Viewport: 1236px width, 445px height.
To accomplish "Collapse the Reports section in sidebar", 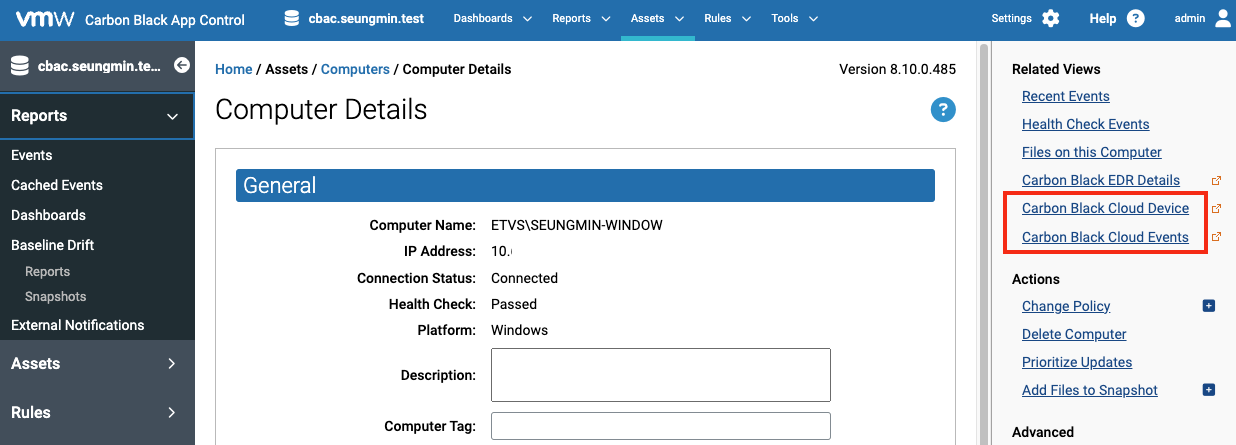I will [97, 116].
